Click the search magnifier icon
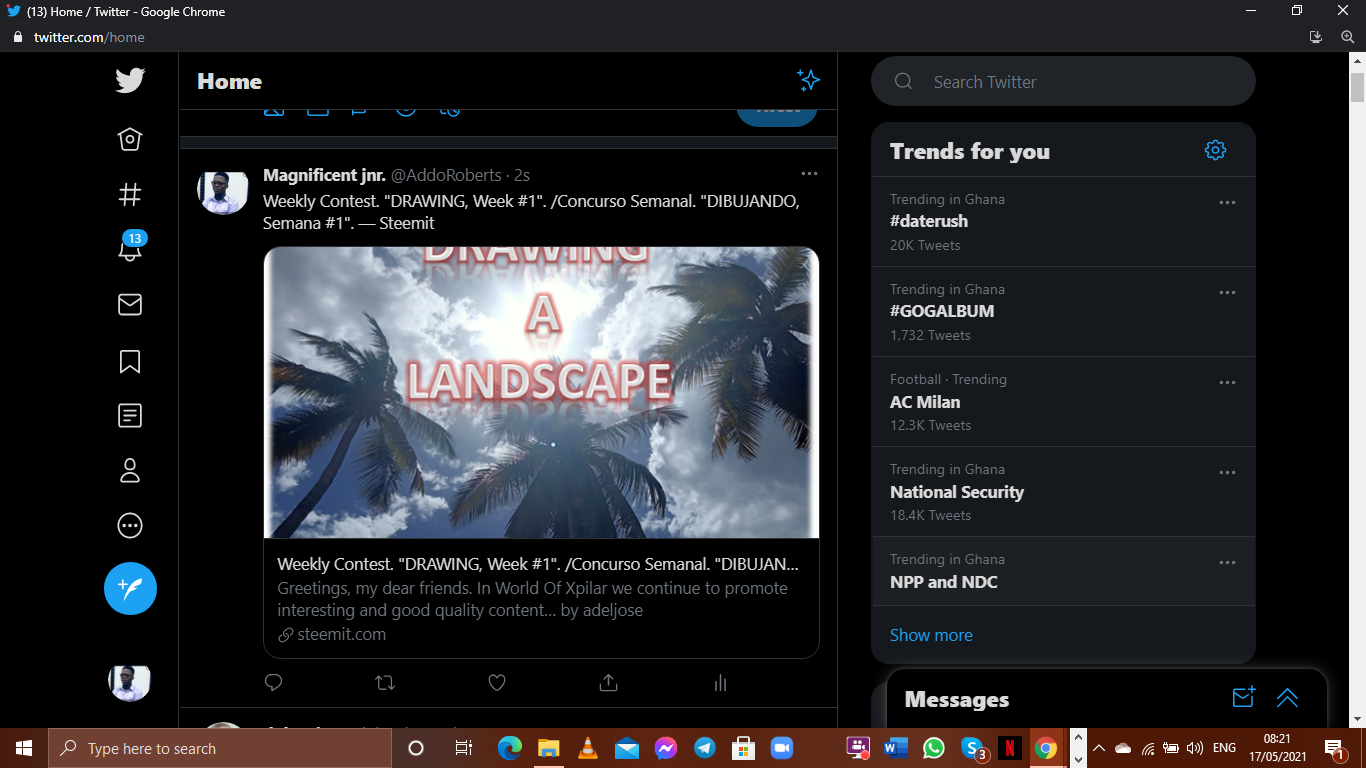 [903, 81]
